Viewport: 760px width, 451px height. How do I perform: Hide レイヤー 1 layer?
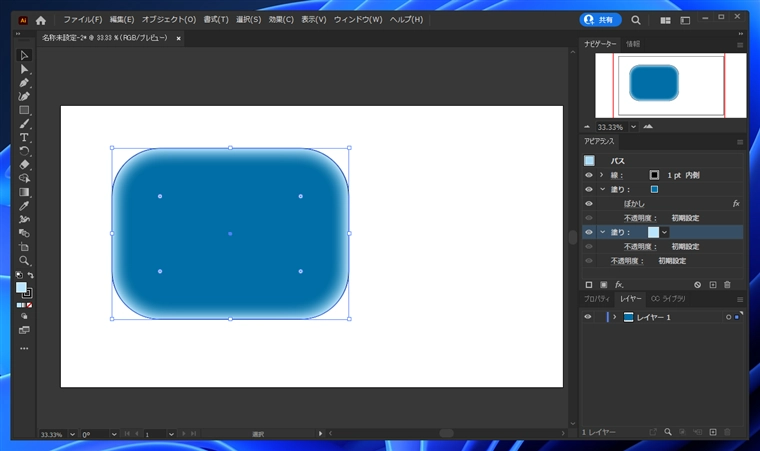pos(587,317)
